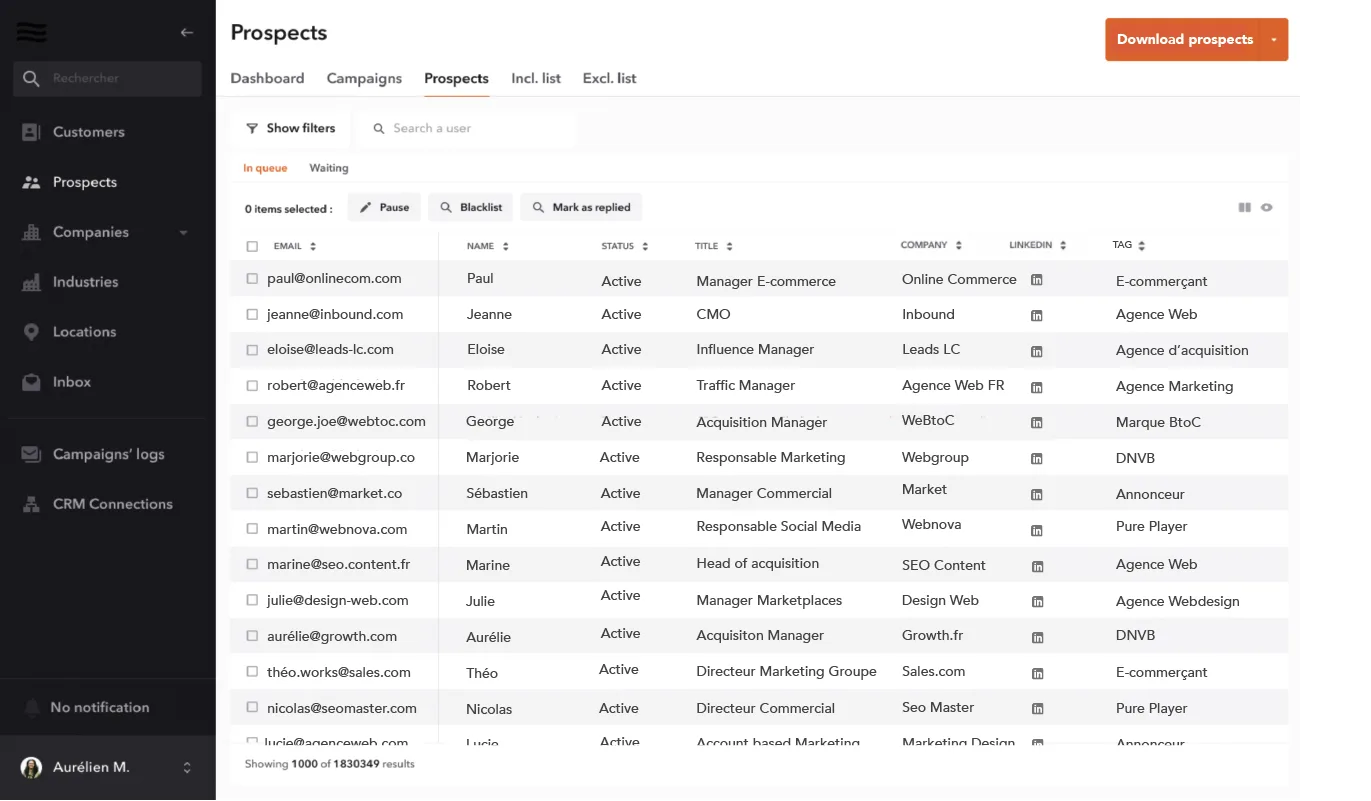Click the Directeur Marketing Groupe title cell
Image resolution: width=1371 pixels, height=801 pixels.
point(786,671)
